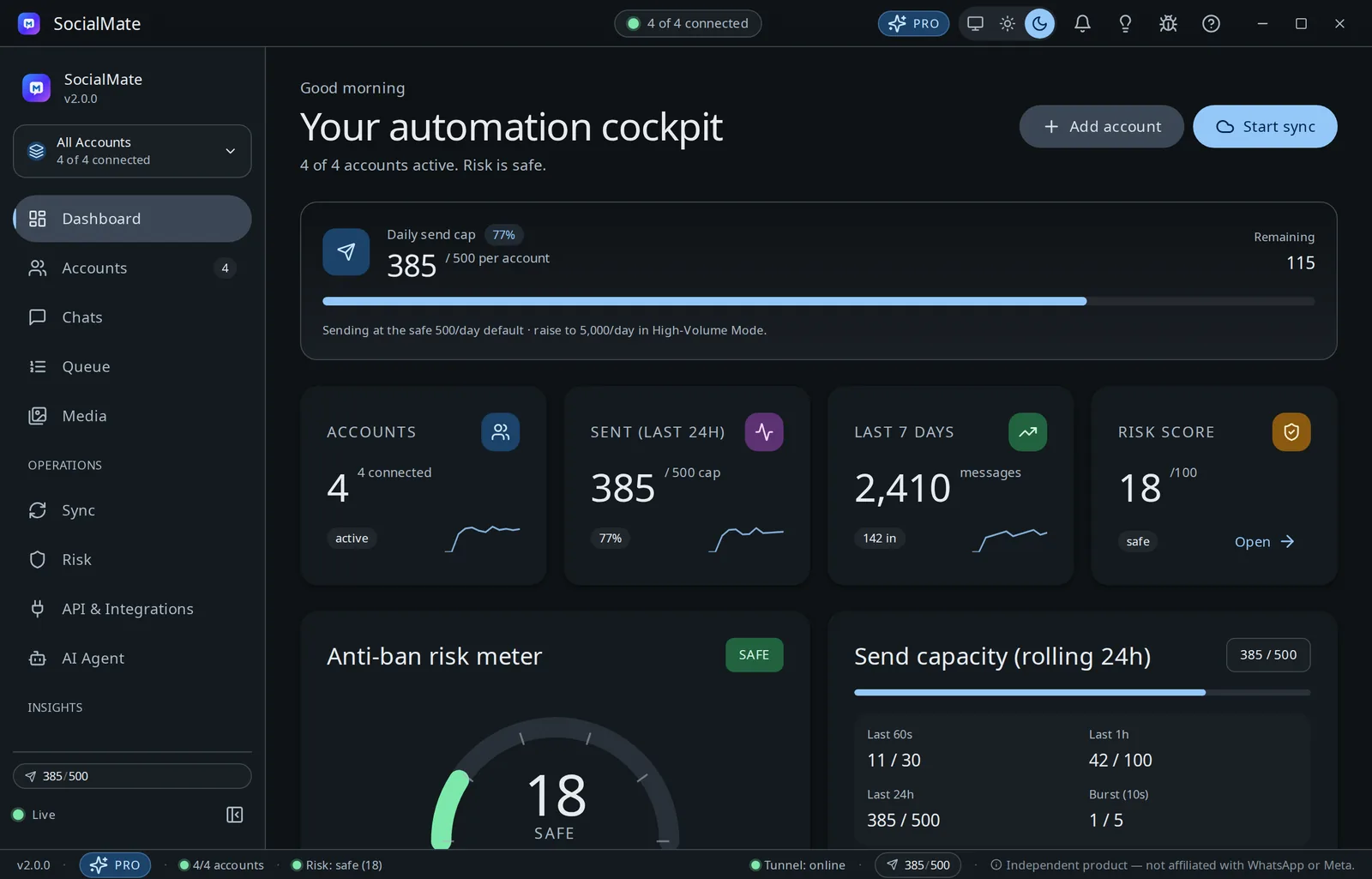This screenshot has height=879, width=1372.
Task: Click the Last 7 Days sparkline chart
Action: pos(1009,539)
